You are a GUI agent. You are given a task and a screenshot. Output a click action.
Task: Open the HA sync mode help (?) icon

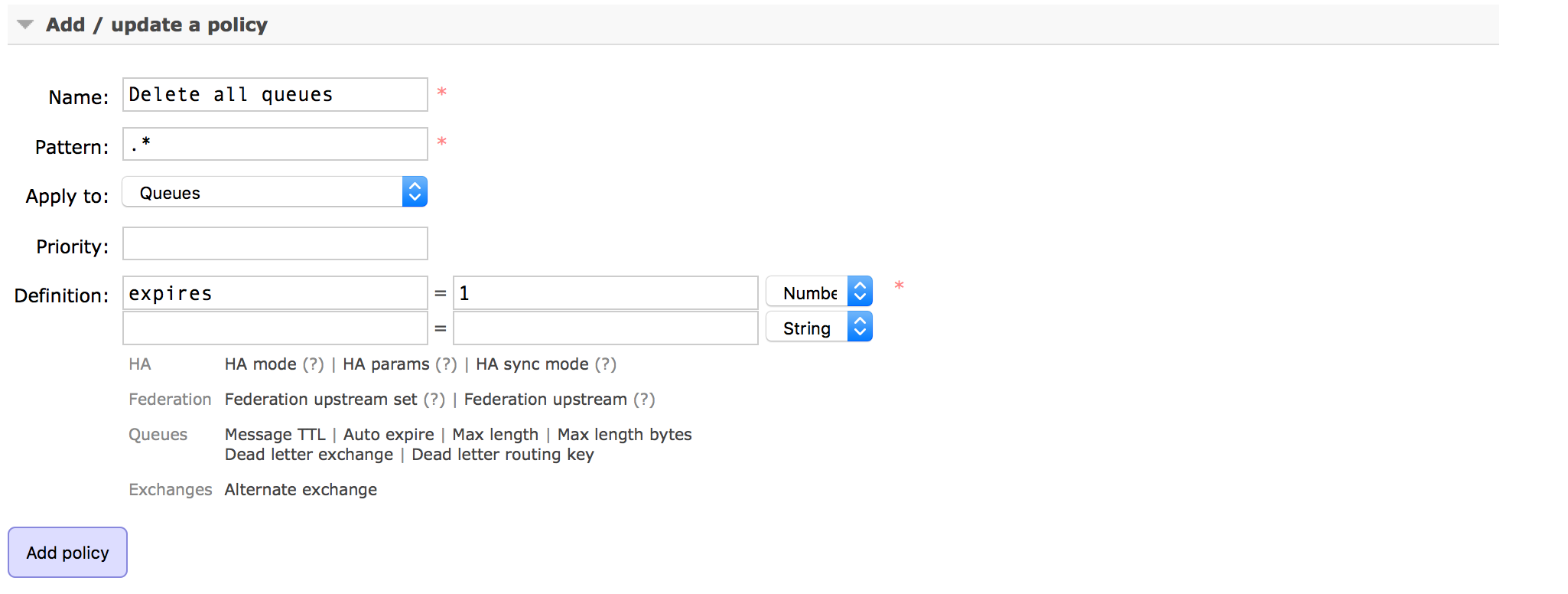pos(606,364)
